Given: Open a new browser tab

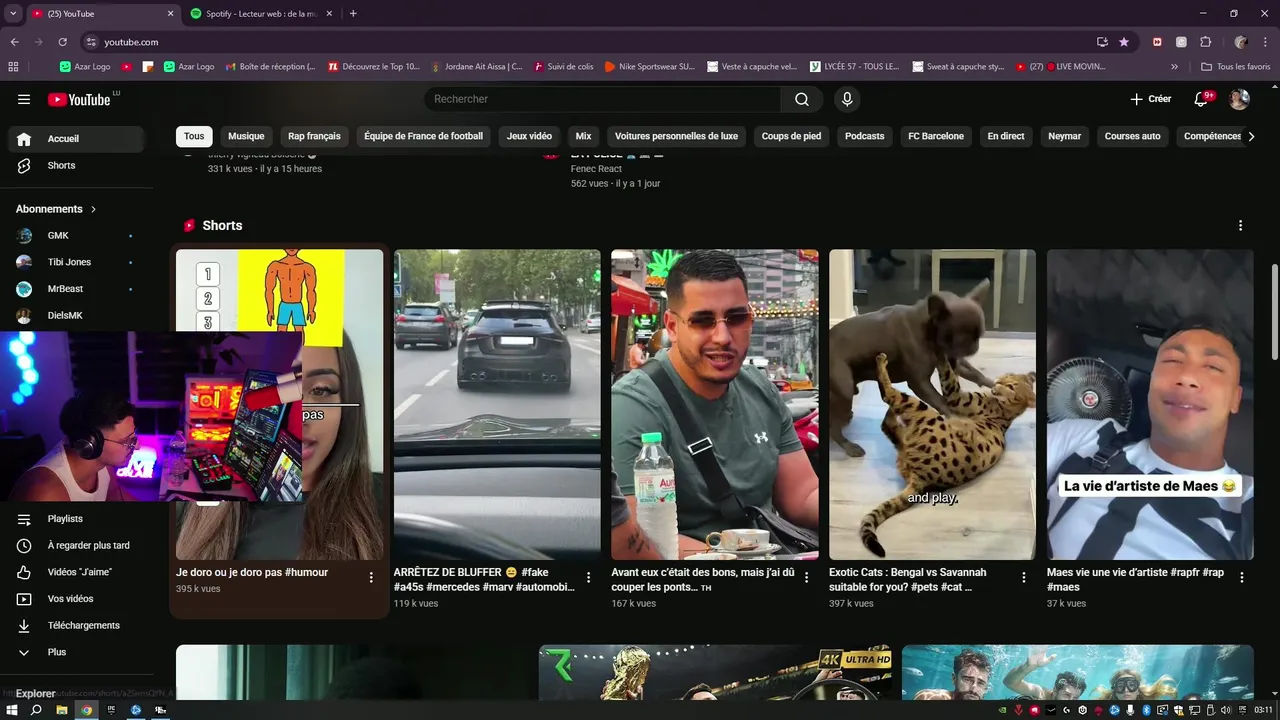Looking at the screenshot, I should [x=353, y=14].
